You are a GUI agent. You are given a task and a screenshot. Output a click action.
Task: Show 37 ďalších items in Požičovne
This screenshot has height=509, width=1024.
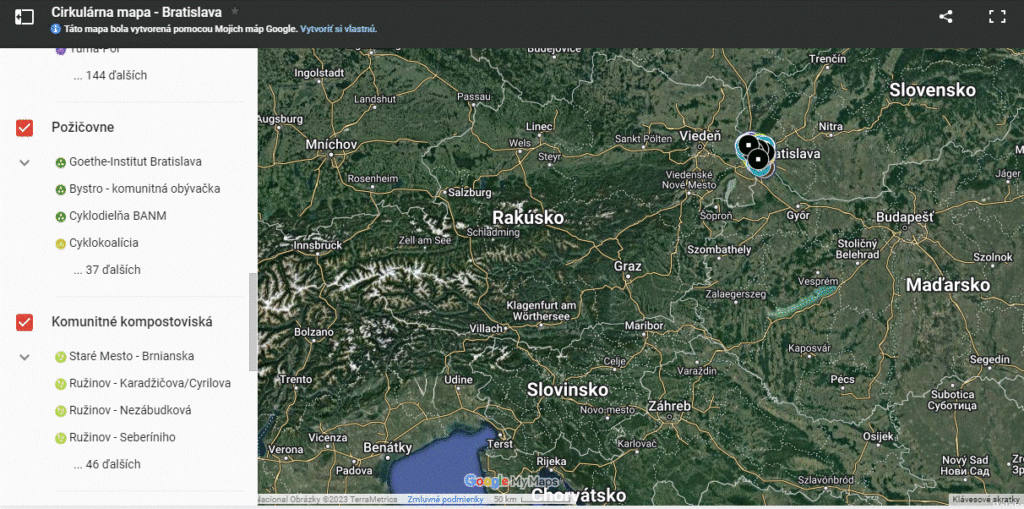107,270
